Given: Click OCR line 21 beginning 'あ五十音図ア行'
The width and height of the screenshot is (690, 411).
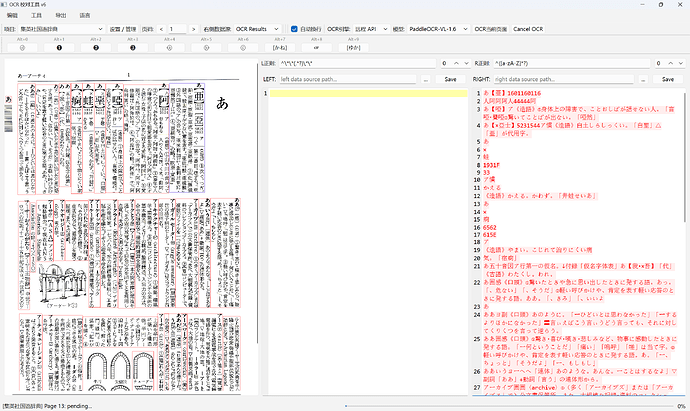Looking at the screenshot, I should pyautogui.click(x=578, y=270).
